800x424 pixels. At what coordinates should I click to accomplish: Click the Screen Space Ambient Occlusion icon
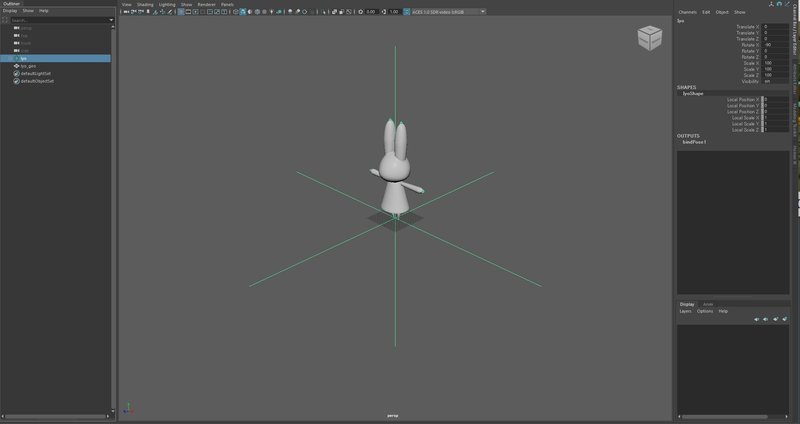290,11
